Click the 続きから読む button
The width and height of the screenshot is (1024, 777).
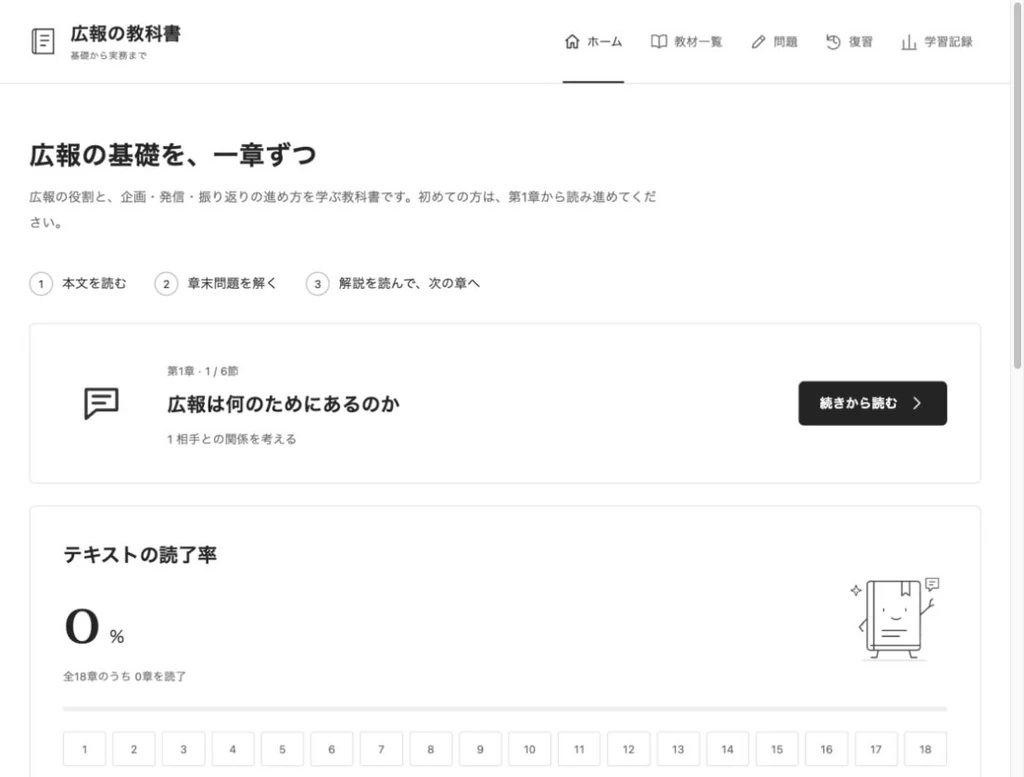click(x=872, y=404)
